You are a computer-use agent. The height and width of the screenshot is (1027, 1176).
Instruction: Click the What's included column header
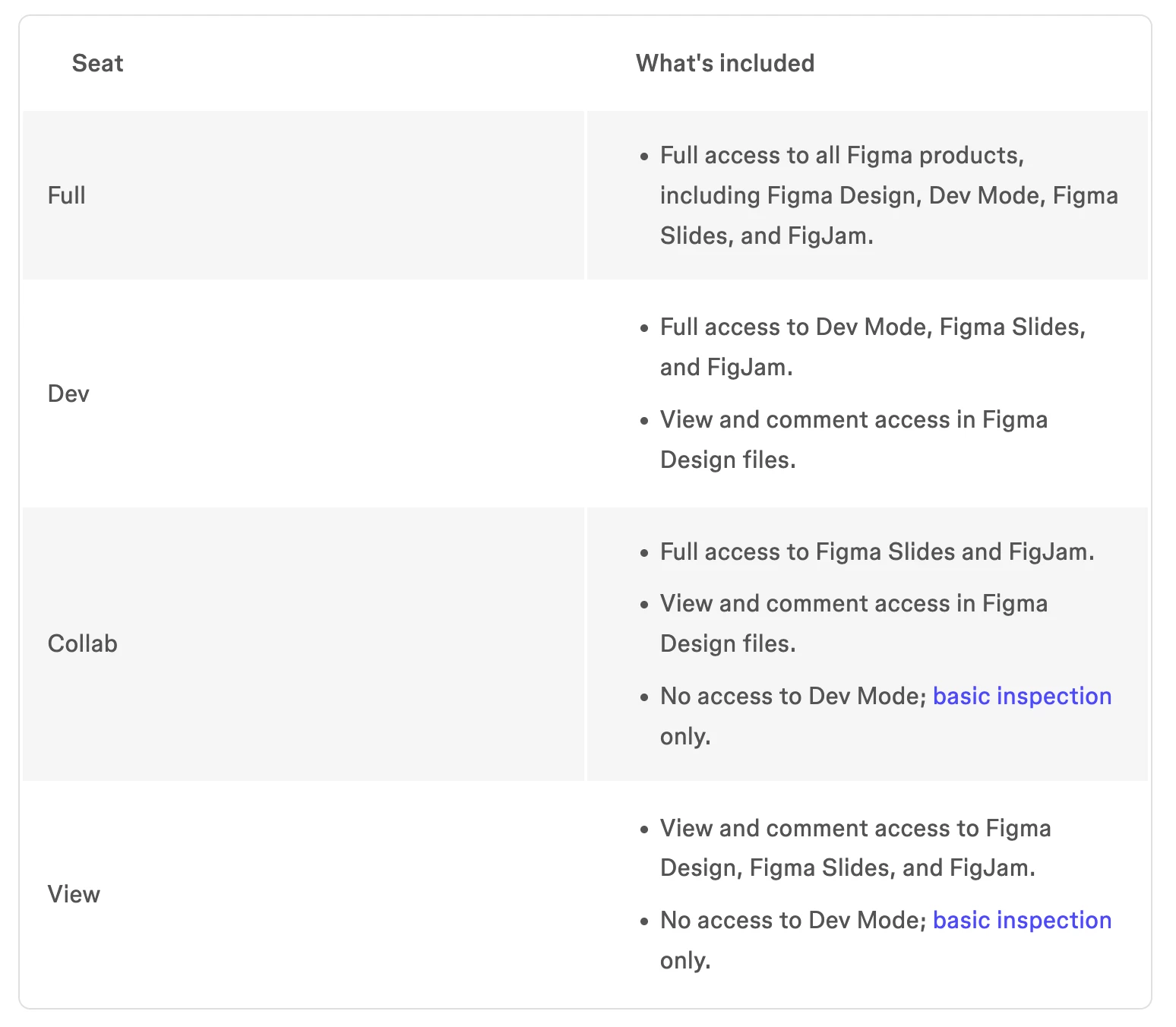(x=725, y=63)
